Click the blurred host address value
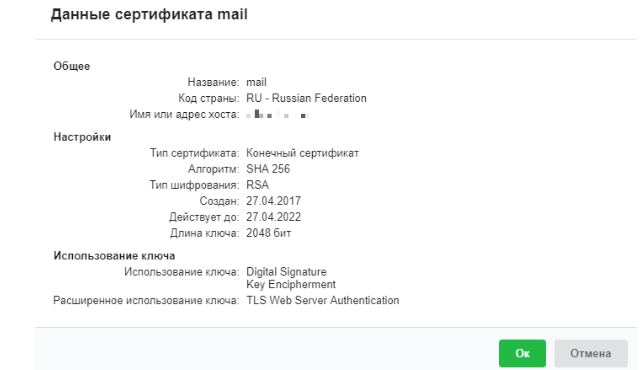 click(278, 114)
